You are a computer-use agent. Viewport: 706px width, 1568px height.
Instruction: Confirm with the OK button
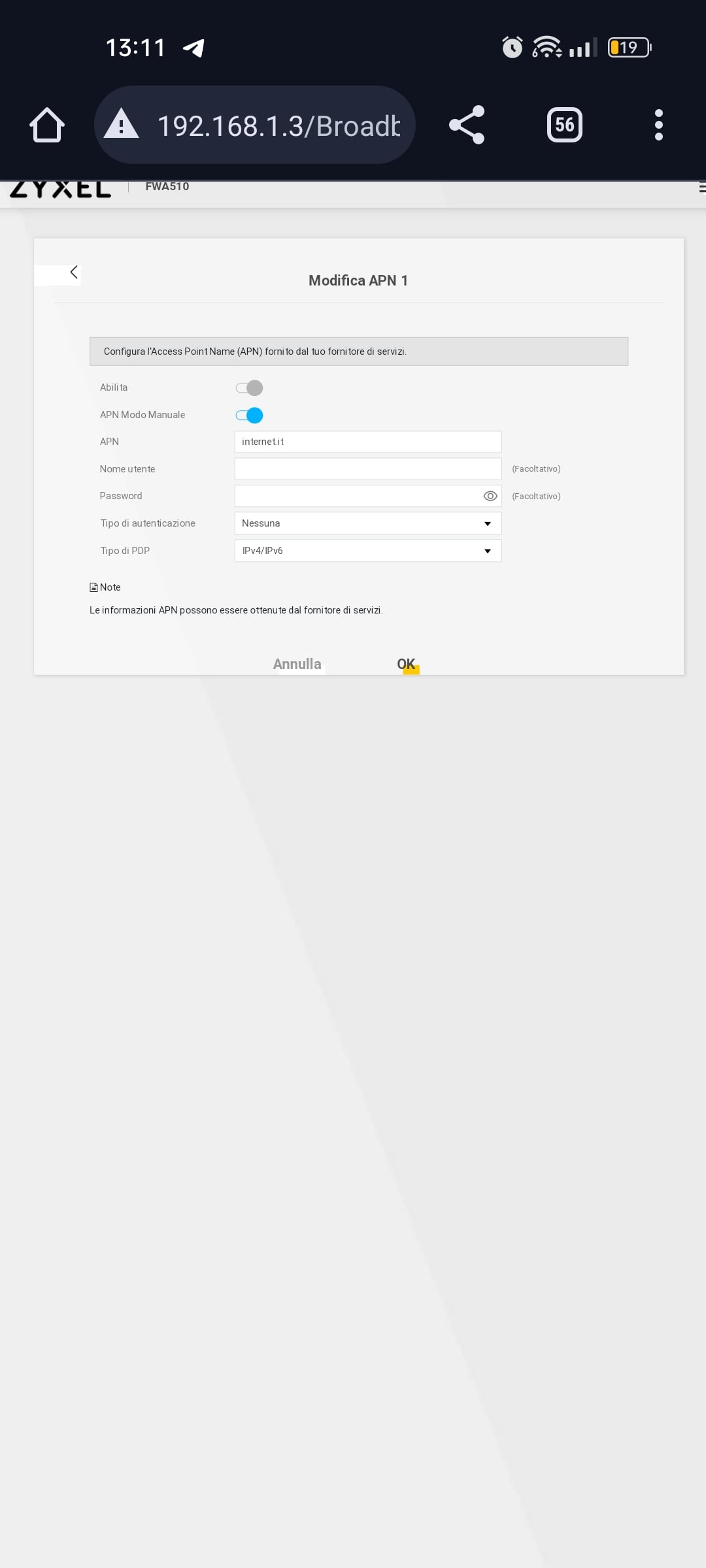pyautogui.click(x=406, y=664)
